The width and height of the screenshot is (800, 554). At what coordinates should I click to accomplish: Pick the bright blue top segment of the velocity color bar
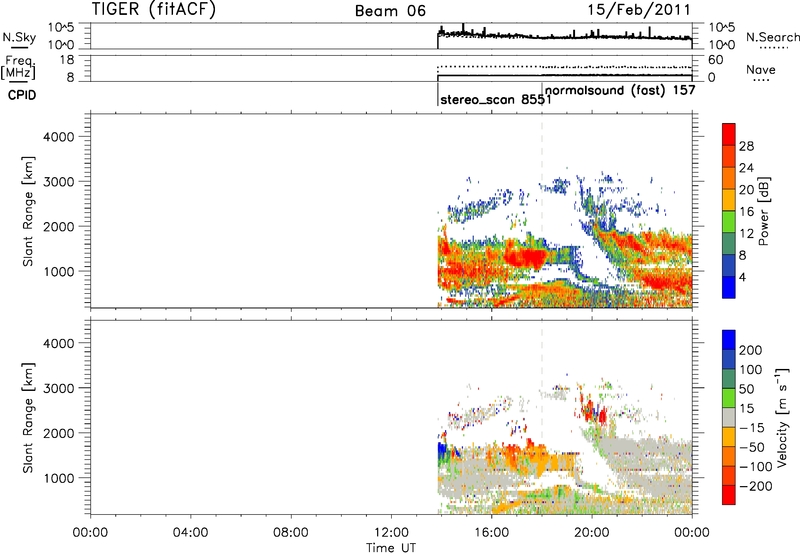pyautogui.click(x=729, y=340)
